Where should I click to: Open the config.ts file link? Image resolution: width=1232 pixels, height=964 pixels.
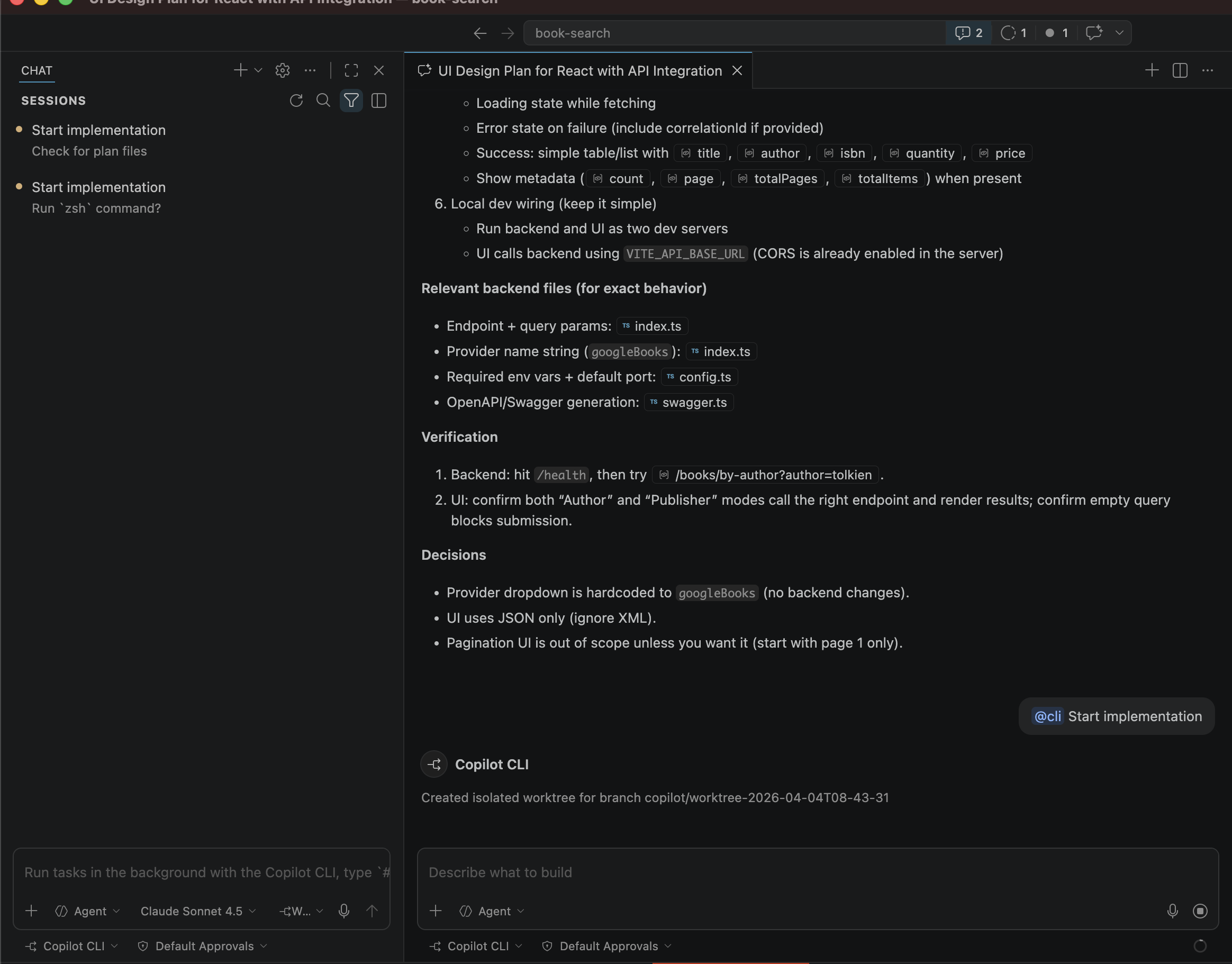pyautogui.click(x=699, y=377)
